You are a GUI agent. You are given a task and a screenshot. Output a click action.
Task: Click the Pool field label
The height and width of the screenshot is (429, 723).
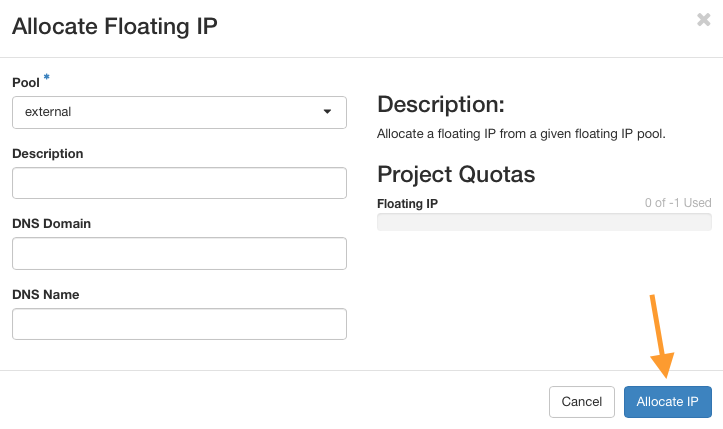25,82
